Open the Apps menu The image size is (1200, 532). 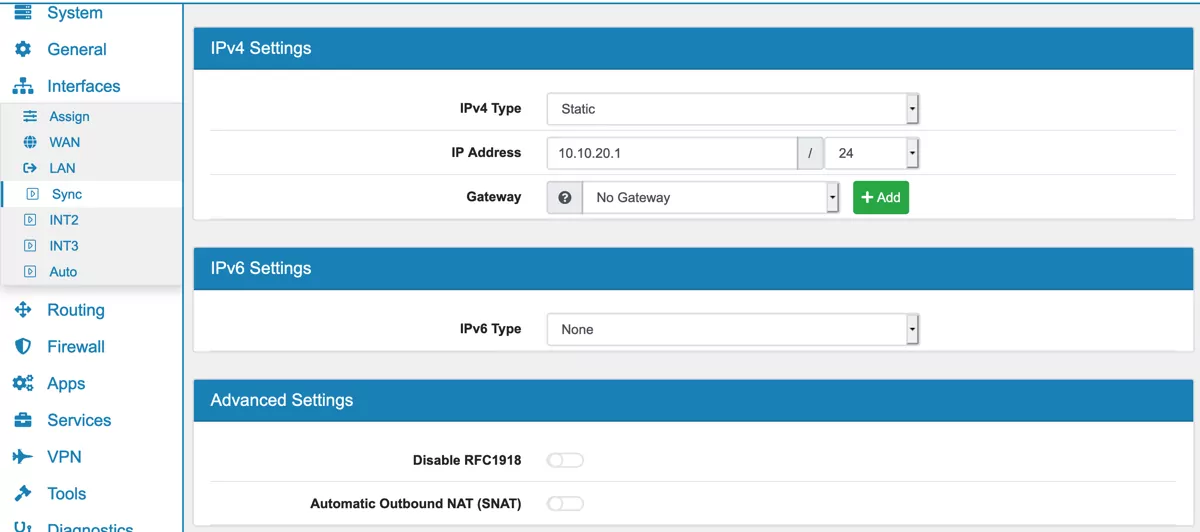66,384
